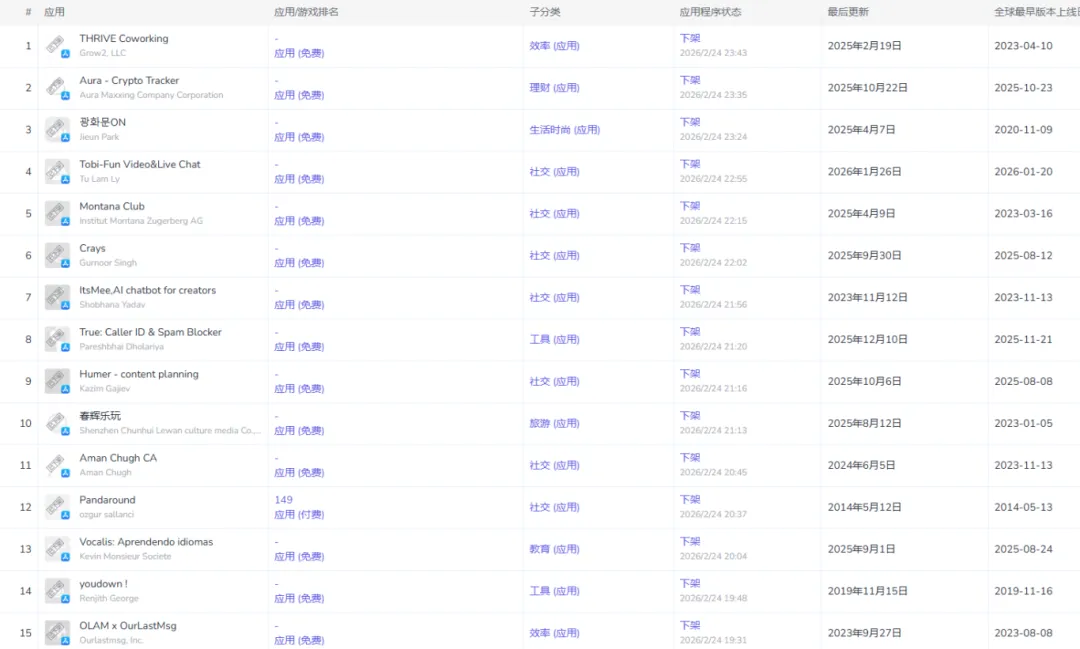Open the ItsMee AI chatbot app icon
Viewport: 1080px width, 649px height.
tap(57, 298)
